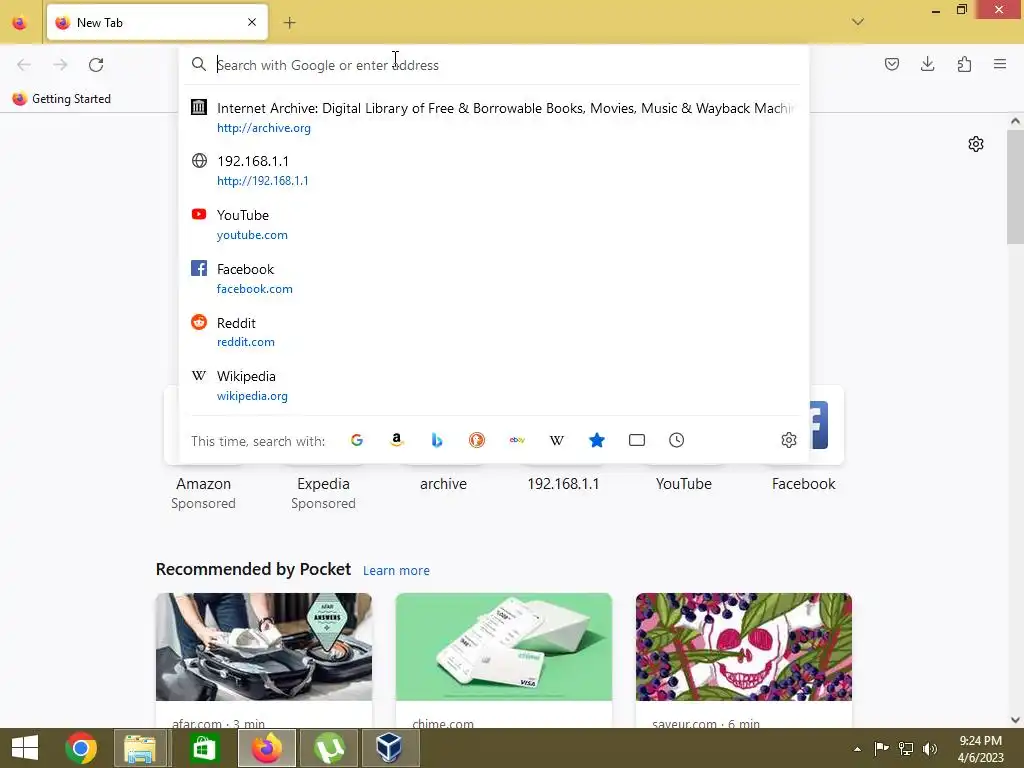Search Bookmarks with the star icon
The width and height of the screenshot is (1024, 768).
point(597,440)
